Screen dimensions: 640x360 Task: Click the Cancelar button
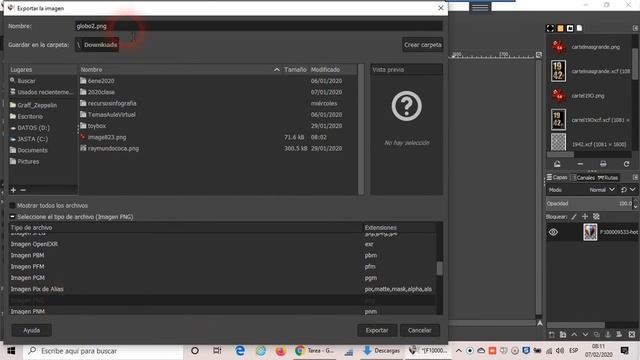[420, 330]
